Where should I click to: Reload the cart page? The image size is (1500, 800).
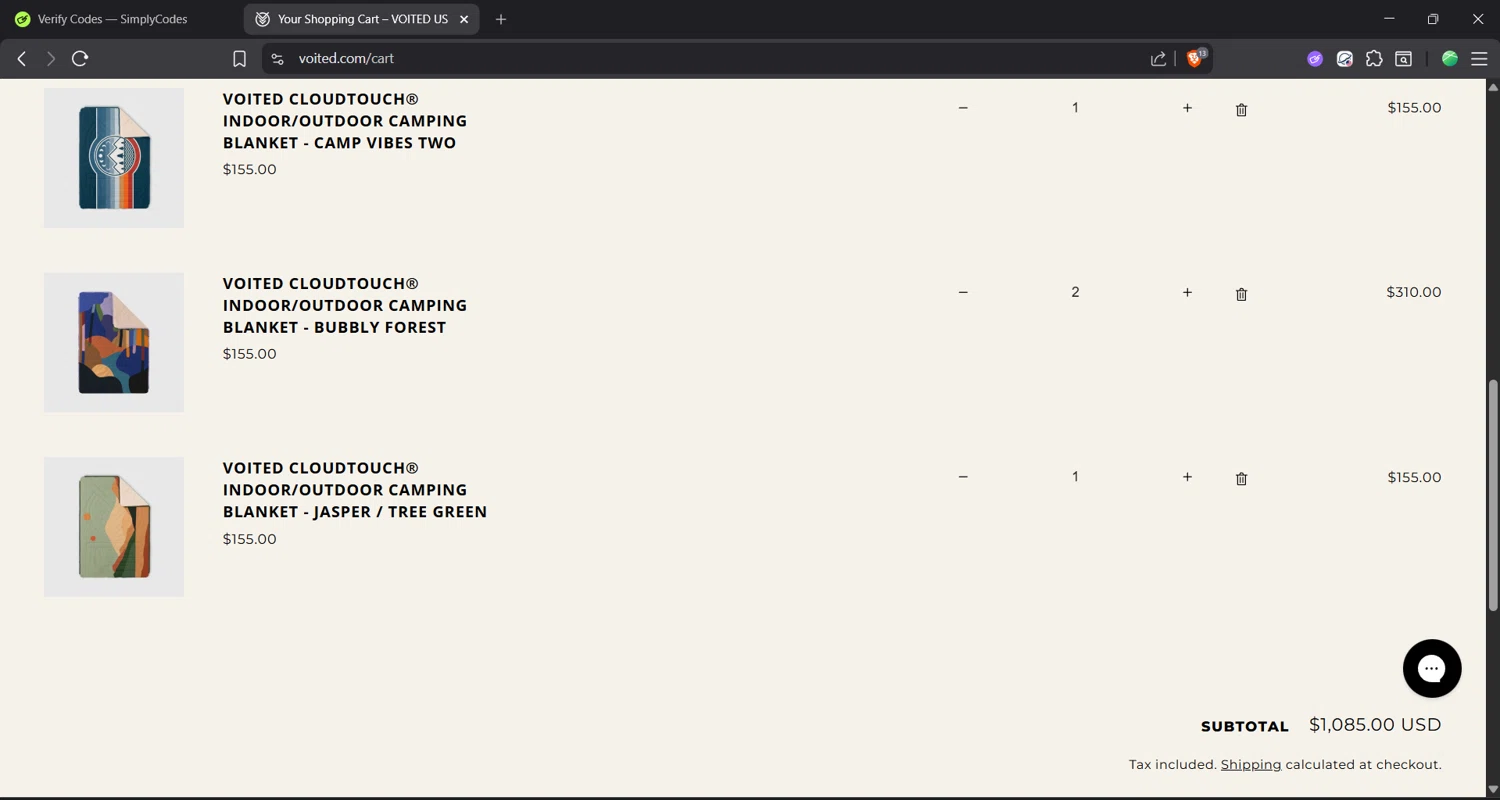click(80, 59)
